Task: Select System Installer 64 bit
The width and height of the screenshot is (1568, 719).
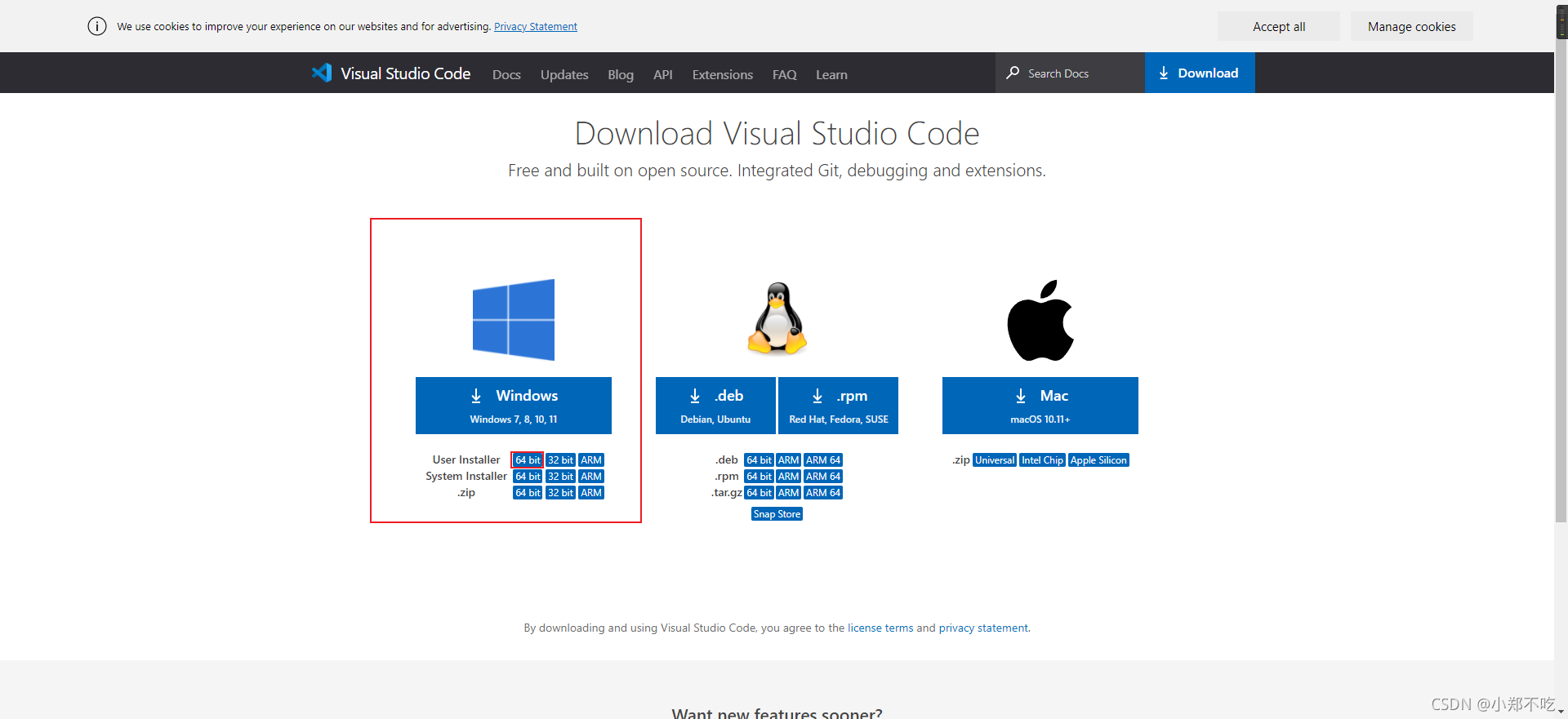Action: pos(528,477)
